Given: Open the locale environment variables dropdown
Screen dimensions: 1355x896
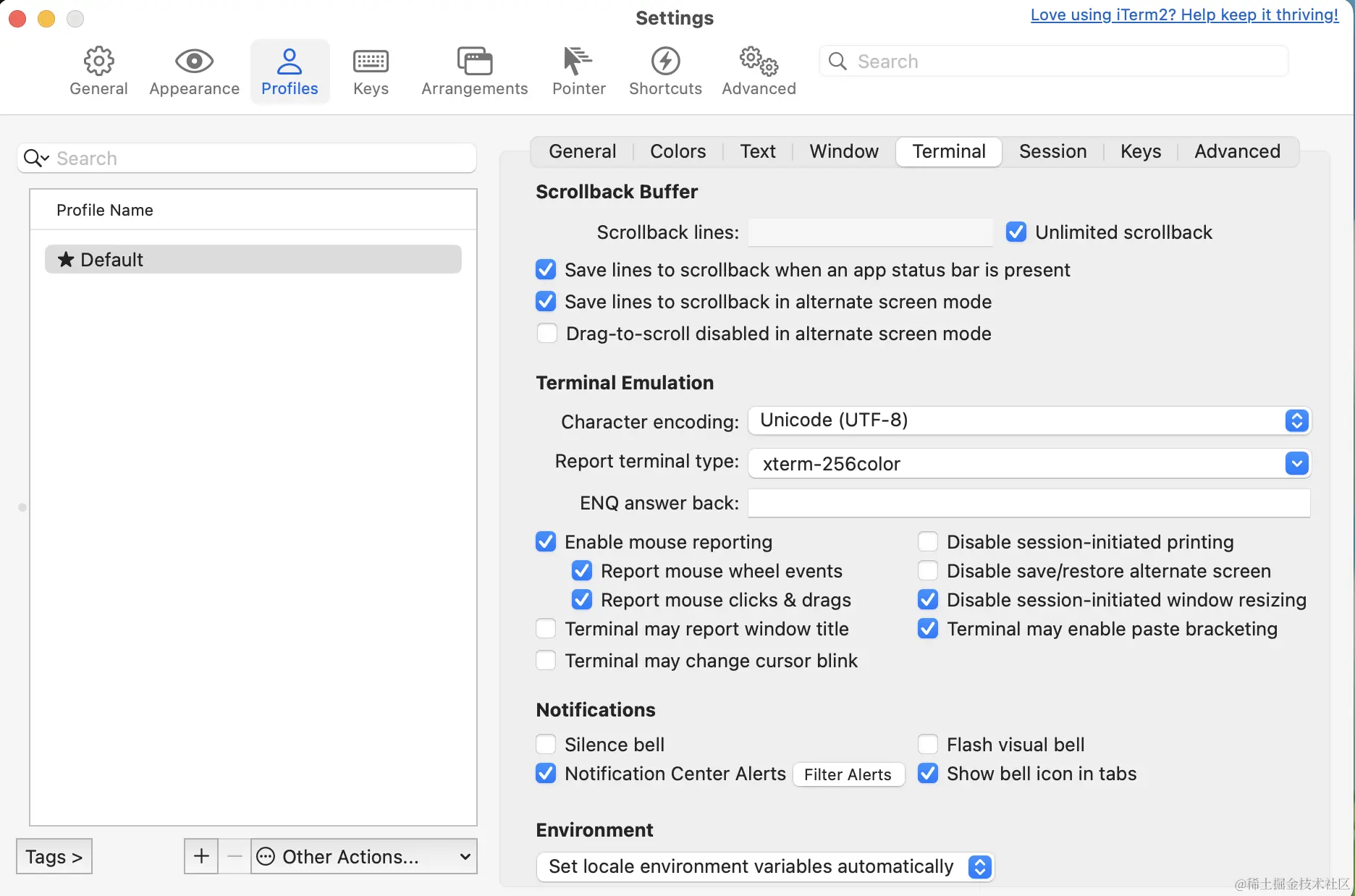Looking at the screenshot, I should click(x=765, y=866).
